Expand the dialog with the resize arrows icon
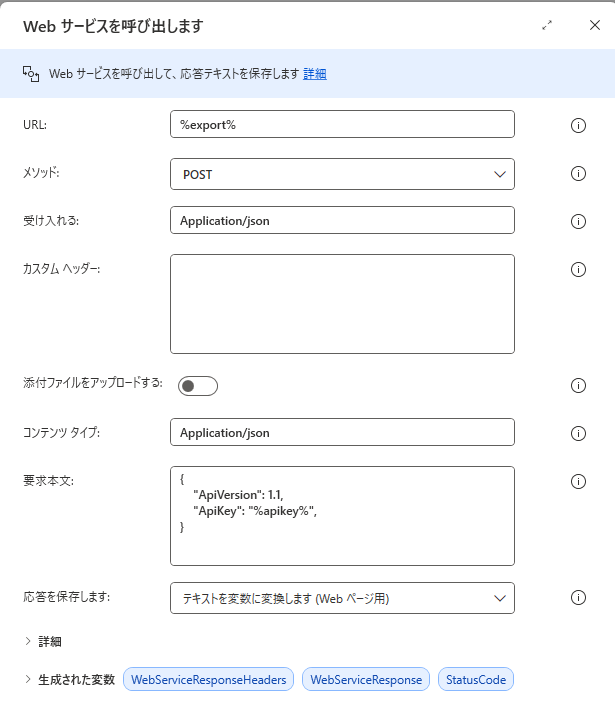This screenshot has width=615, height=701. pyautogui.click(x=547, y=25)
